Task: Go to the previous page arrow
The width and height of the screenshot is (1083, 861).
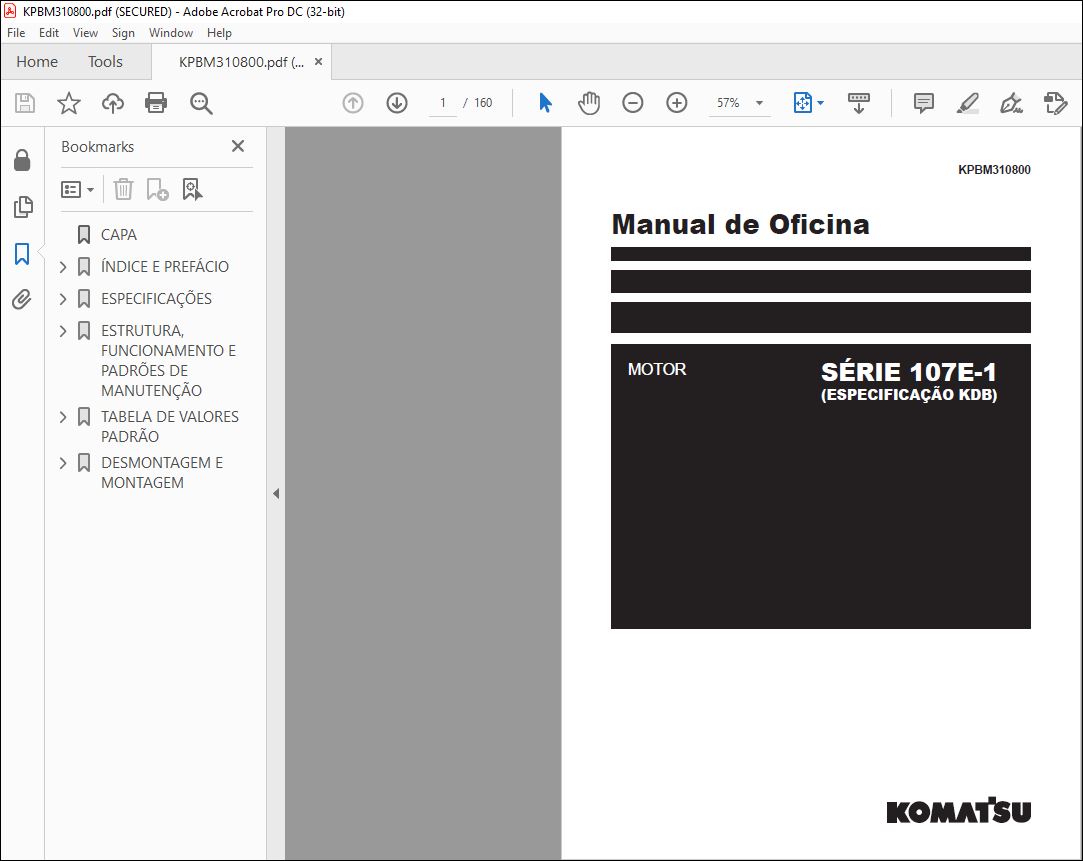Action: 353,103
